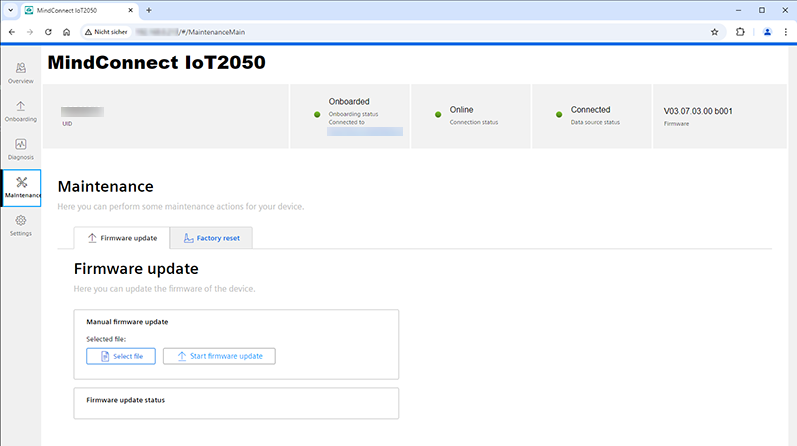The height and width of the screenshot is (446, 797).
Task: Go forward in browser history
Action: tap(30, 32)
